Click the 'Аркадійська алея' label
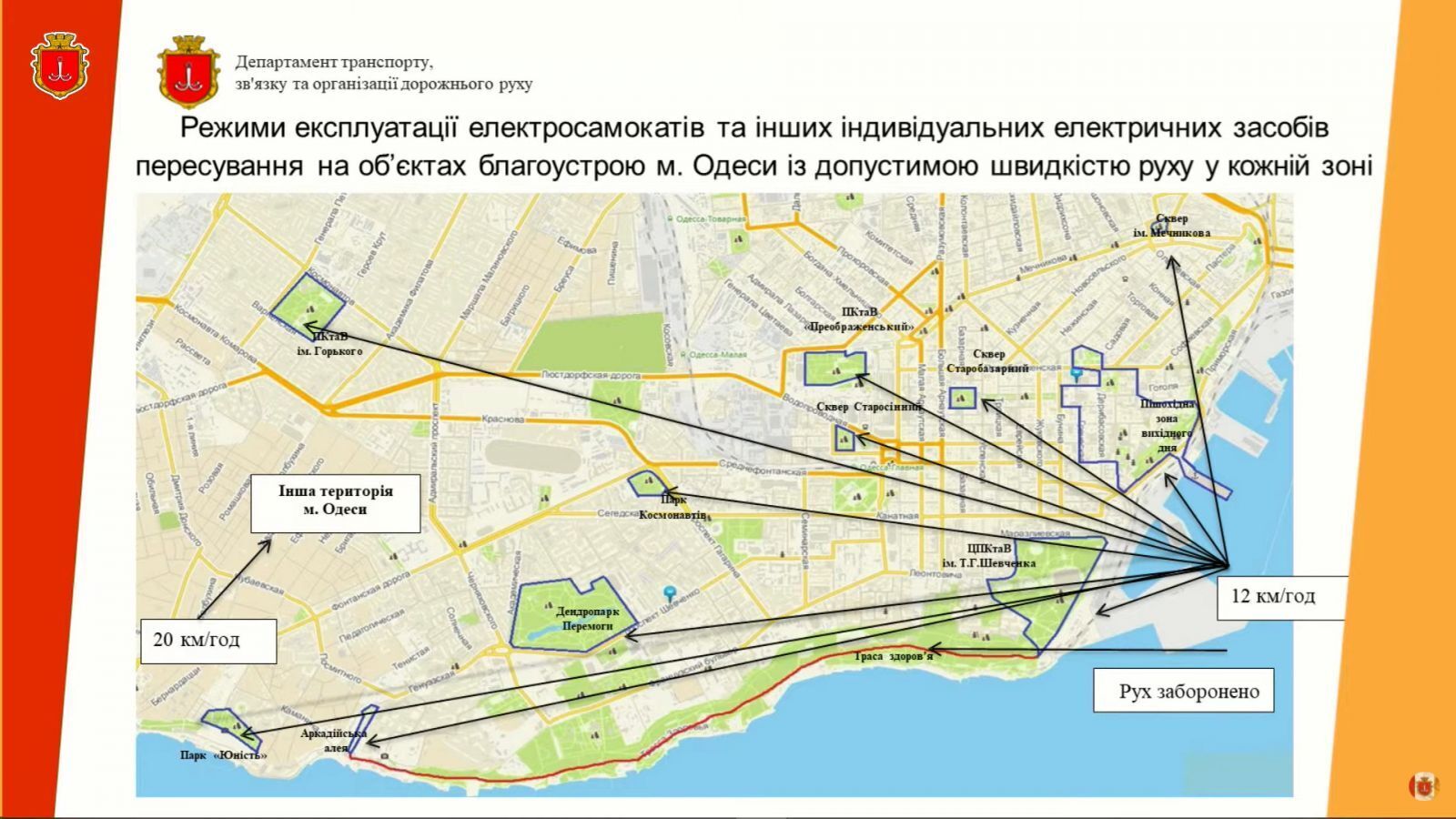 tap(335, 740)
